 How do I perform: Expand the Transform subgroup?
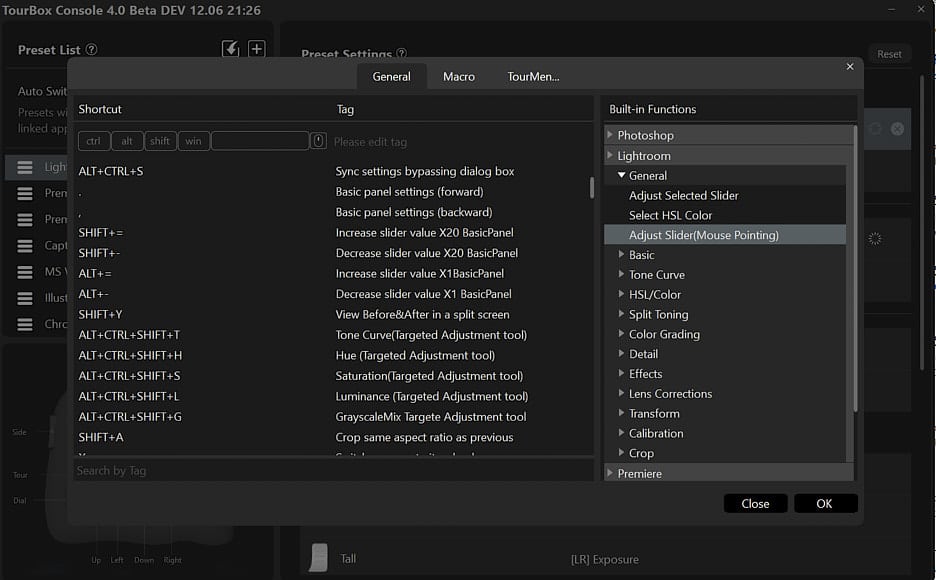point(621,412)
